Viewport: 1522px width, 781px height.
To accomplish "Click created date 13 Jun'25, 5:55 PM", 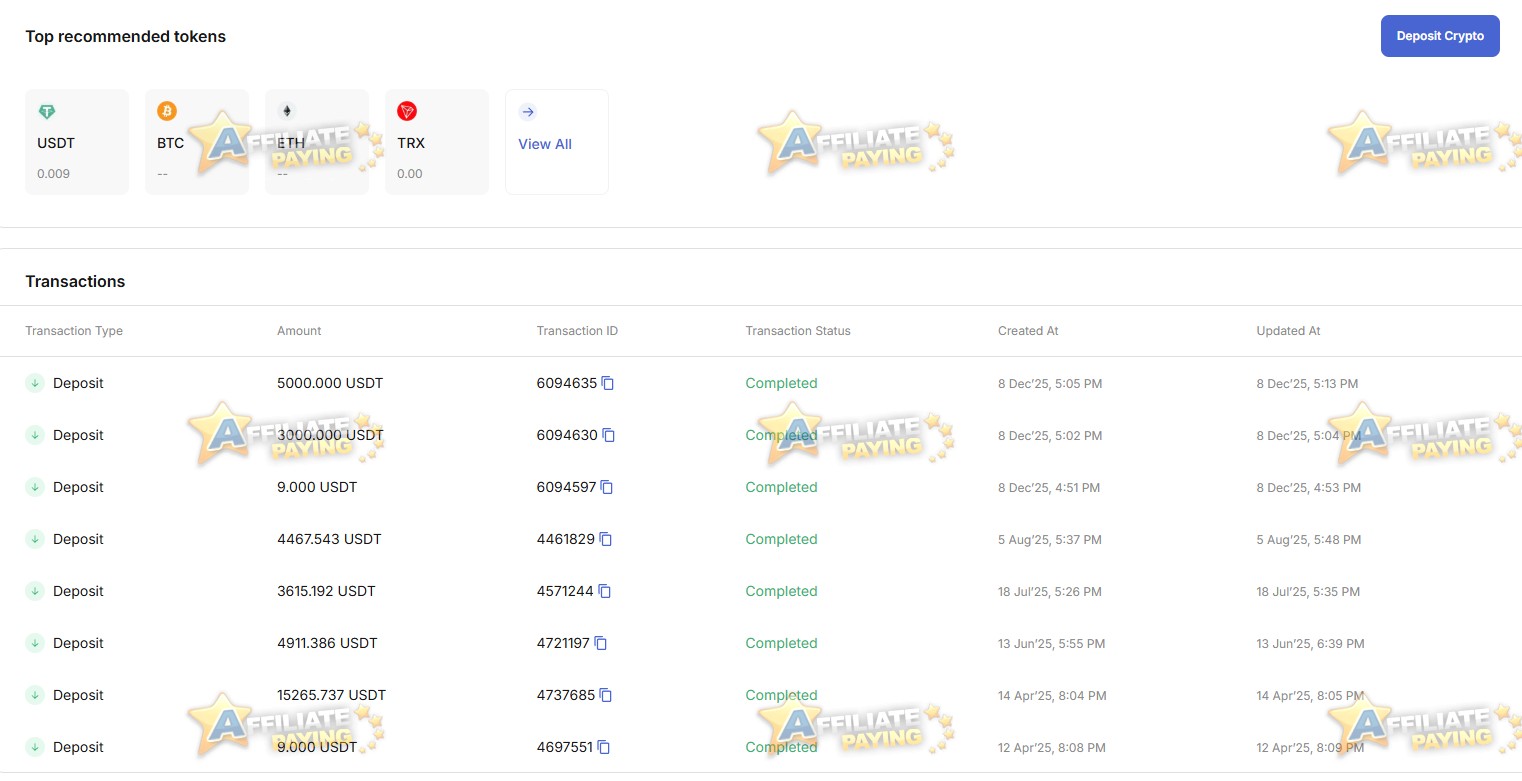I will tap(1052, 644).
